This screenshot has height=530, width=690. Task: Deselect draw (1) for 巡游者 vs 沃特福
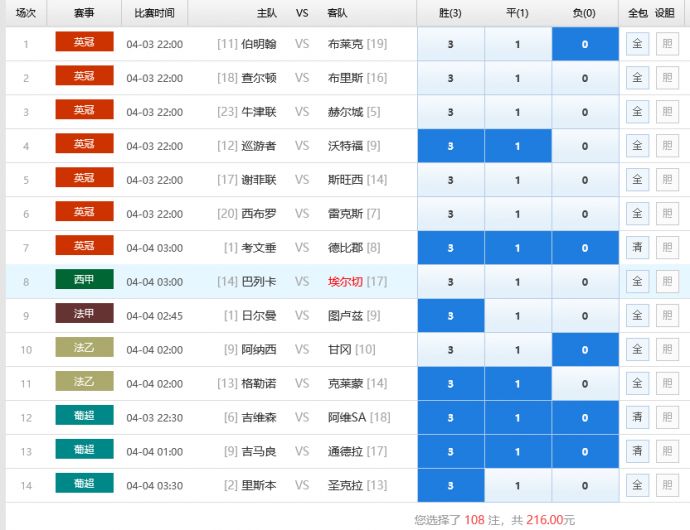tap(517, 146)
